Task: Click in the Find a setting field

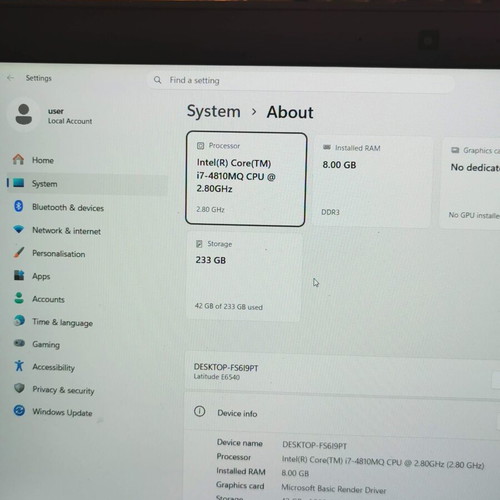Action: click(x=301, y=81)
